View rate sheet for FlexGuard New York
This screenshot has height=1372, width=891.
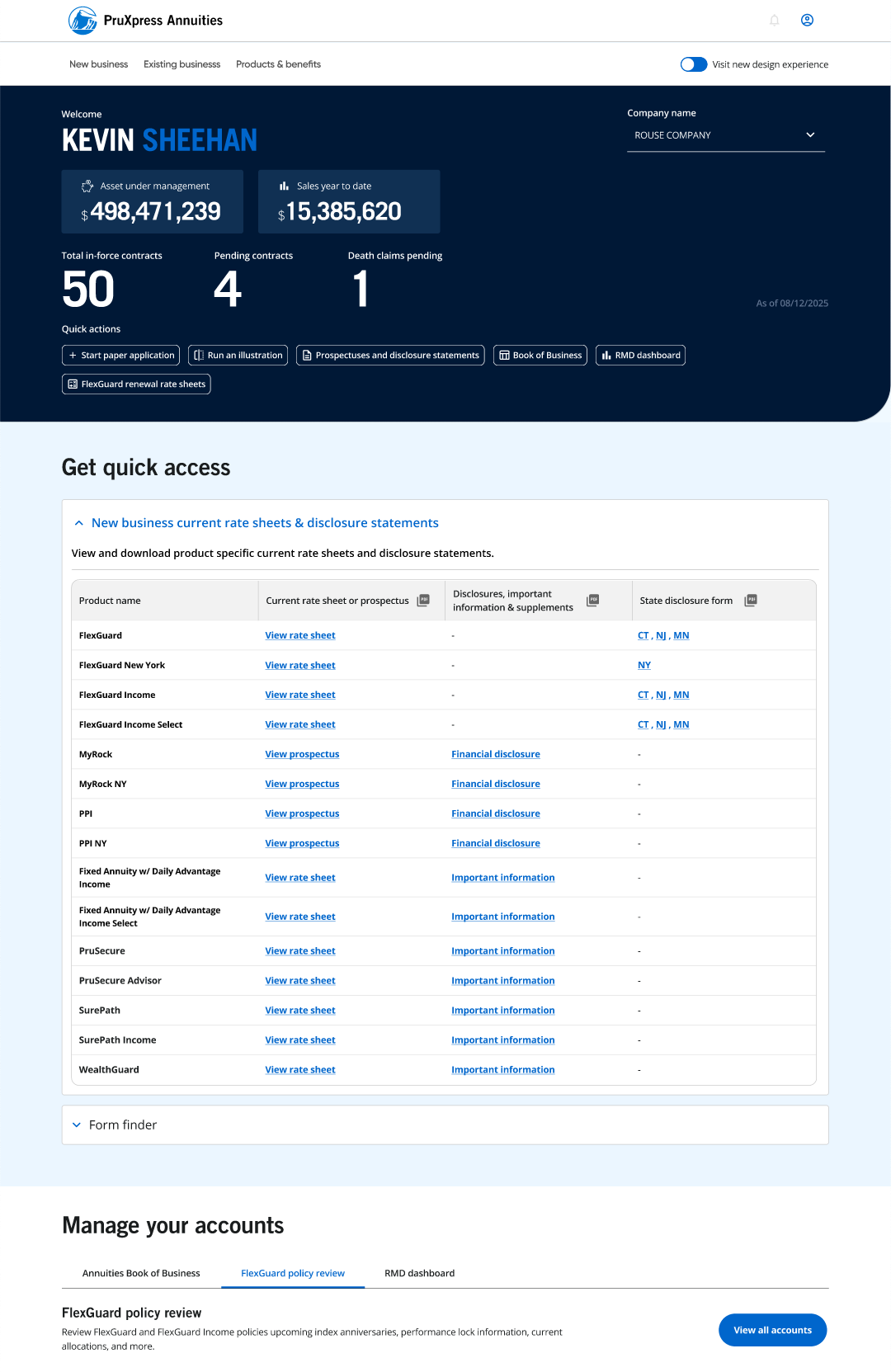tap(300, 665)
